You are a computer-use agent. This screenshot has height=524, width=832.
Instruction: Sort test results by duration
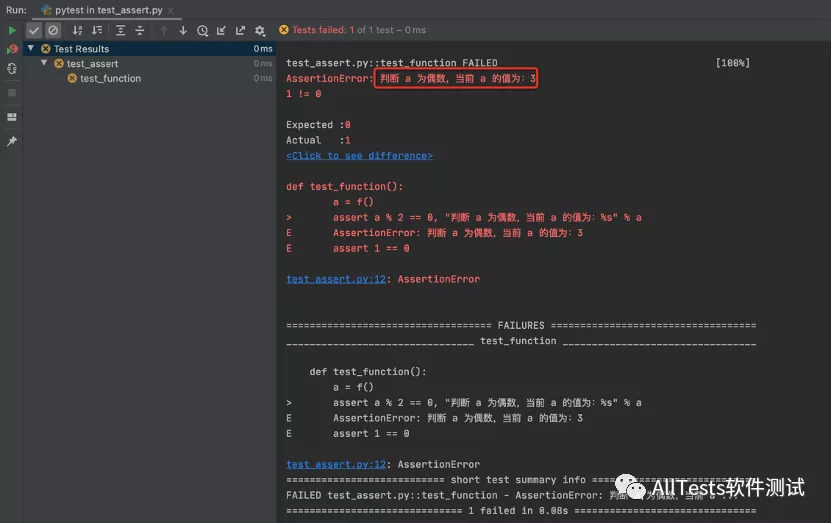[x=97, y=30]
